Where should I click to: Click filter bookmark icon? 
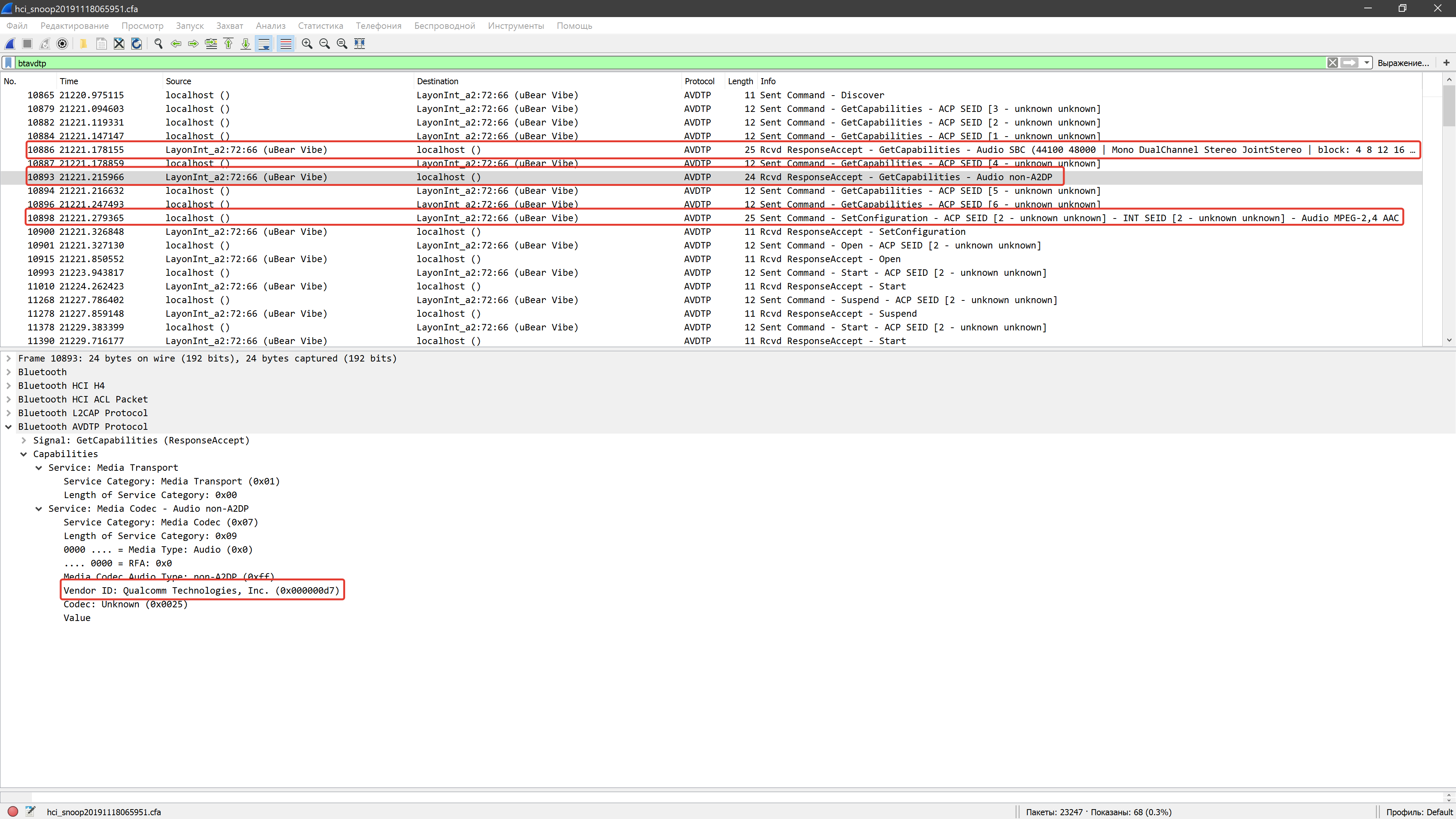click(8, 63)
